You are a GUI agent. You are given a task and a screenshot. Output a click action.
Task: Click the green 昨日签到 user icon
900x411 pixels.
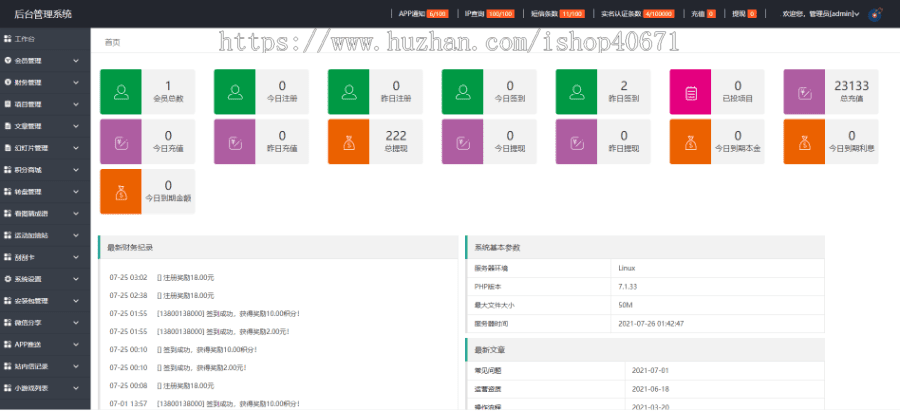pos(576,93)
